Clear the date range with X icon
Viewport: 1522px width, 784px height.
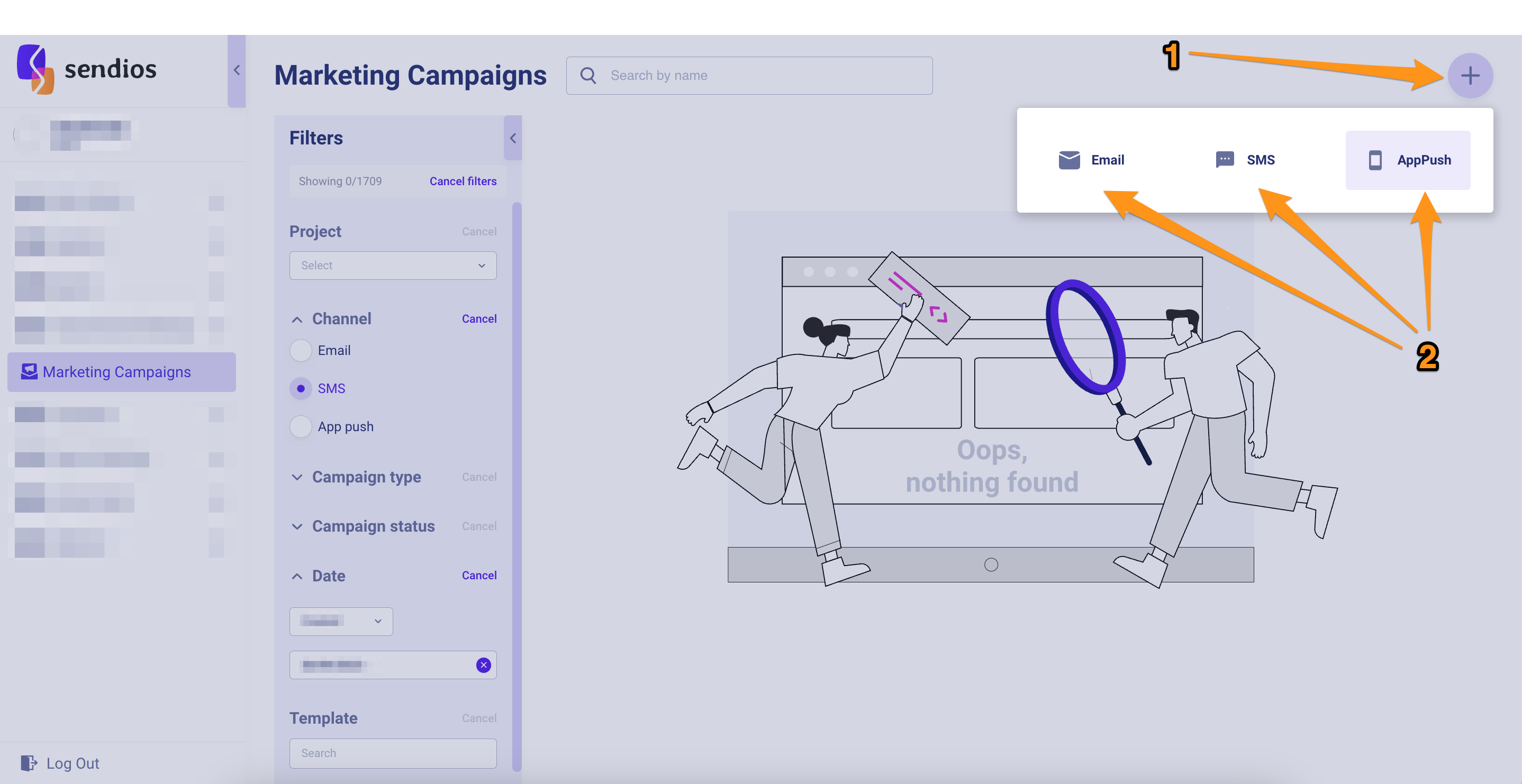pyautogui.click(x=483, y=664)
